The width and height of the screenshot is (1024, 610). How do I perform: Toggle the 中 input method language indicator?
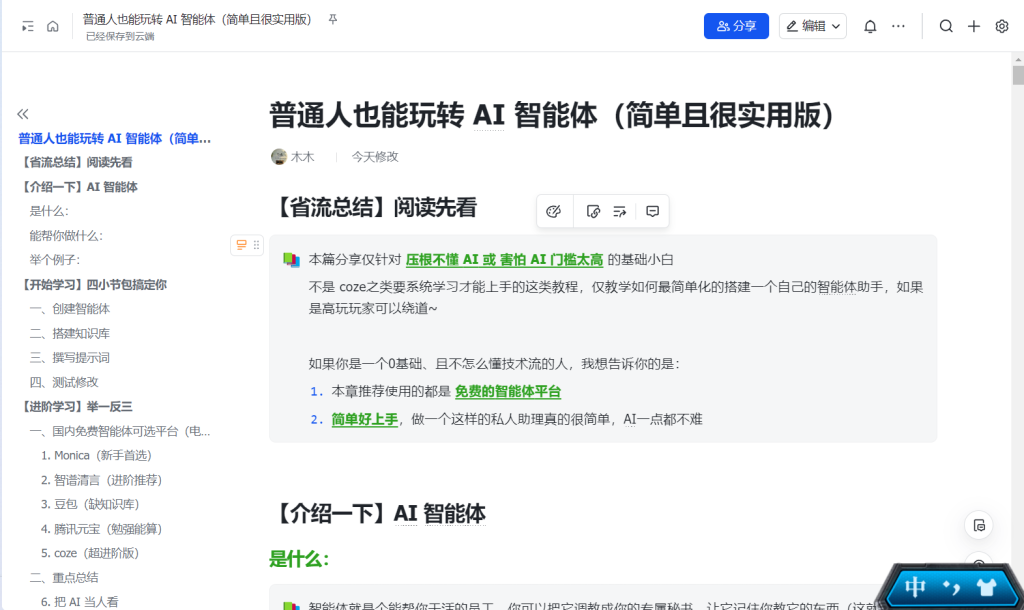915,587
